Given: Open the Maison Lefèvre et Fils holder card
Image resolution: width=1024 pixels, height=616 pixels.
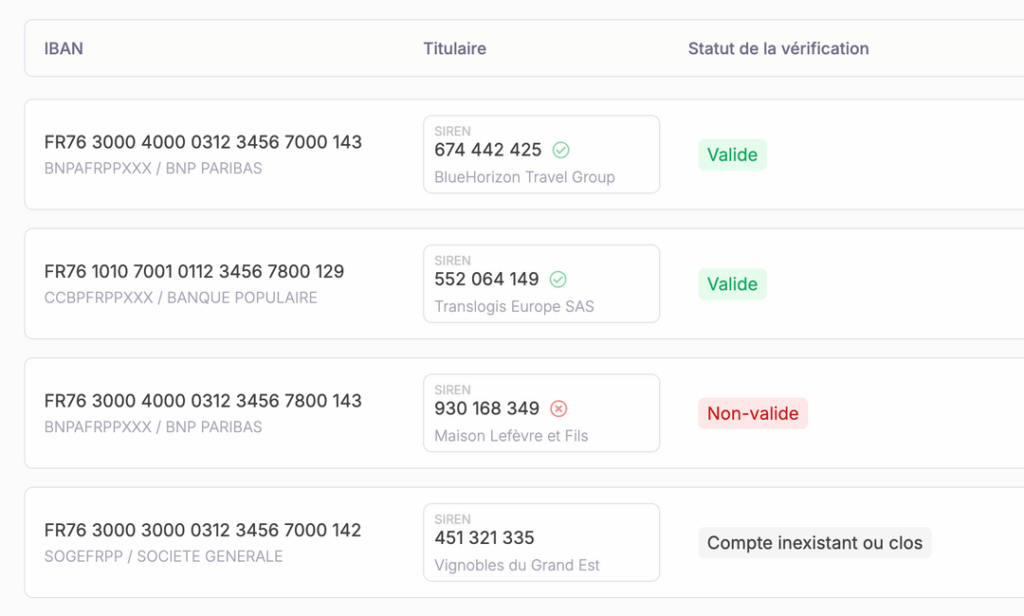Looking at the screenshot, I should pyautogui.click(x=541, y=413).
